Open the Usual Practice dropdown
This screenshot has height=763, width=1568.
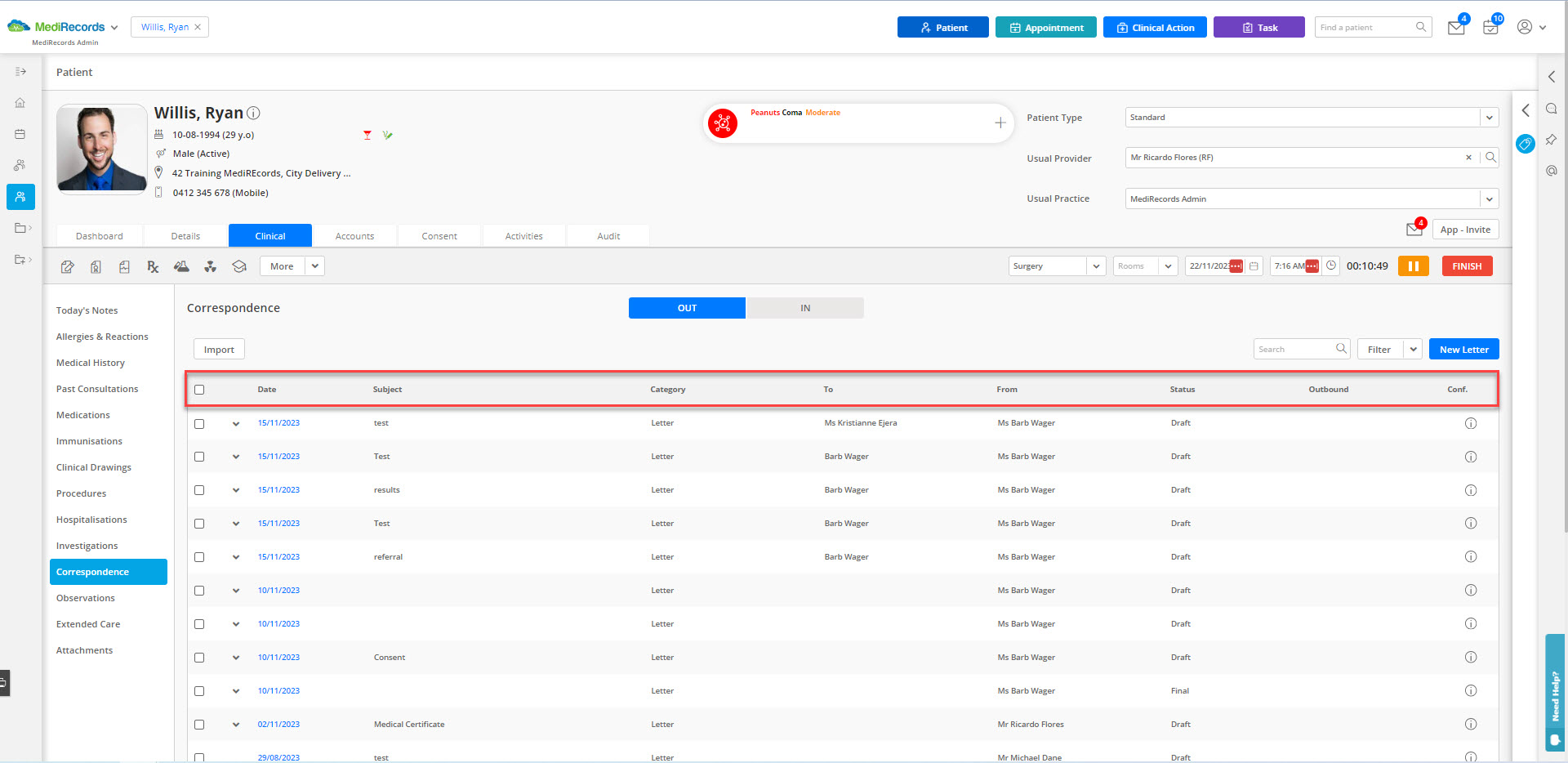point(1490,199)
